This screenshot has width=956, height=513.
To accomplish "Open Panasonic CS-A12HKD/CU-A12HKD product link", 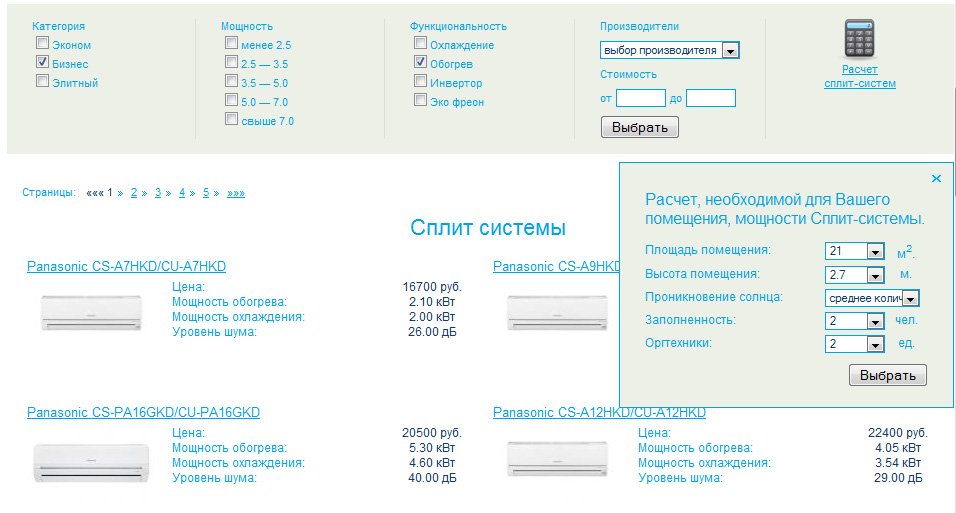I will coord(599,412).
